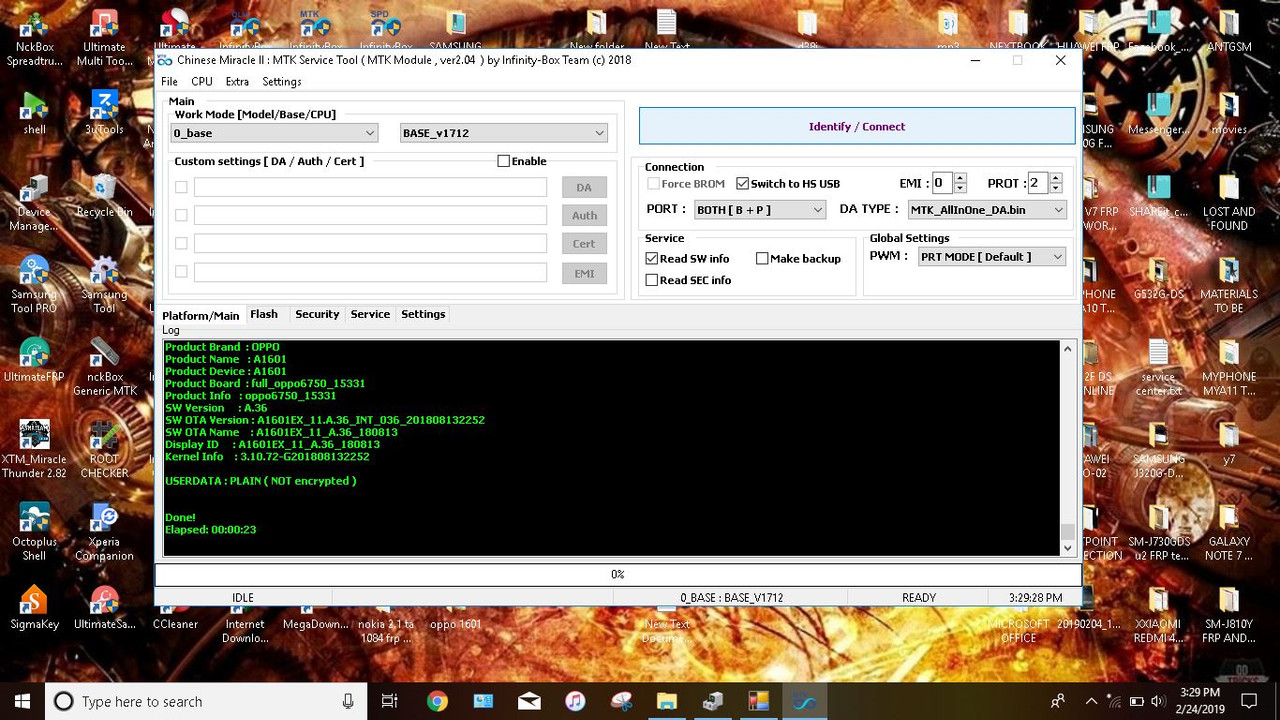Open the Mail app from taskbar
The image size is (1280, 720).
(x=529, y=701)
